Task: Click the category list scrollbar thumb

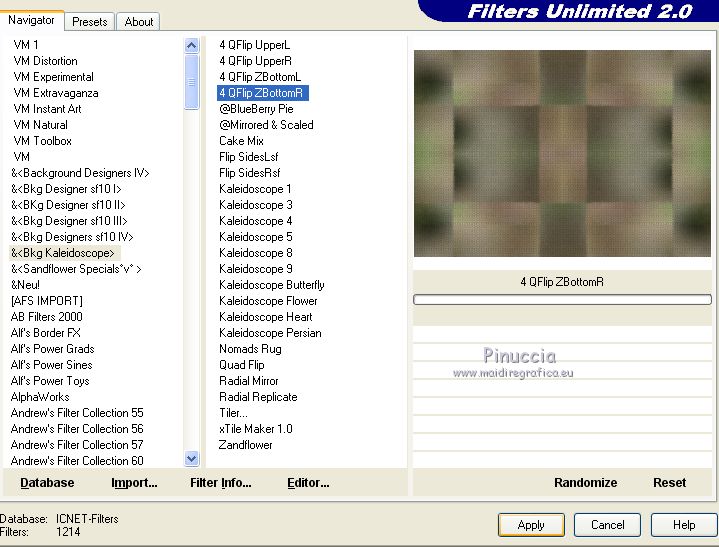Action: click(x=191, y=82)
